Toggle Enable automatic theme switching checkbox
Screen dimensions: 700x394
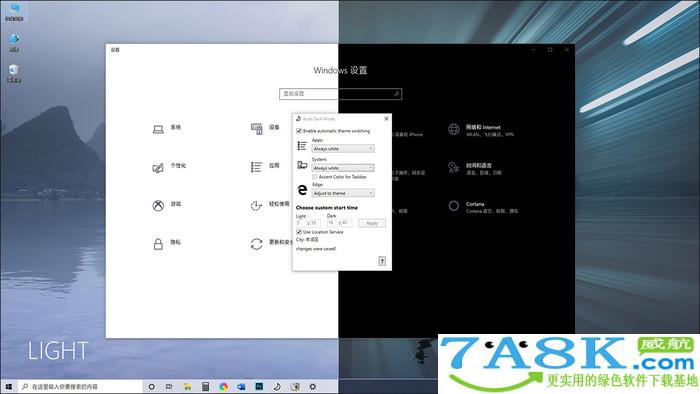[x=299, y=131]
